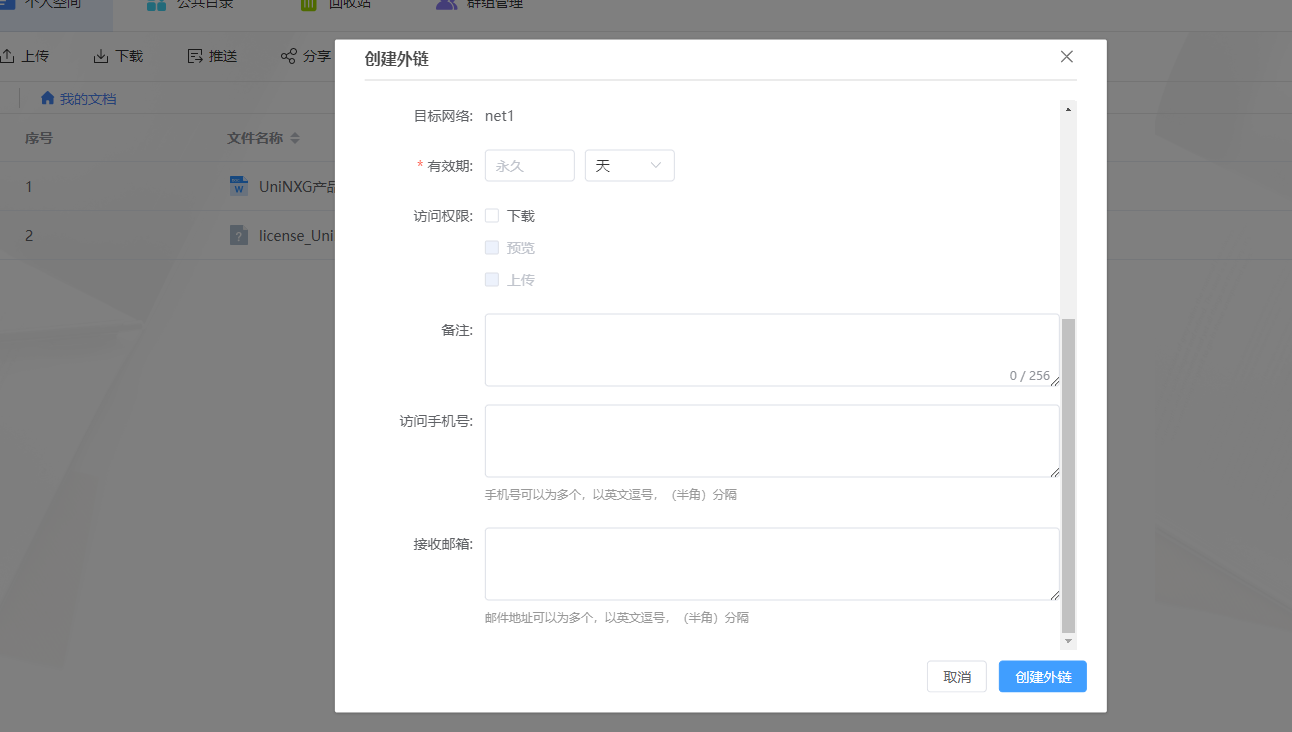Enable the 上传 upload permission checkbox

491,279
